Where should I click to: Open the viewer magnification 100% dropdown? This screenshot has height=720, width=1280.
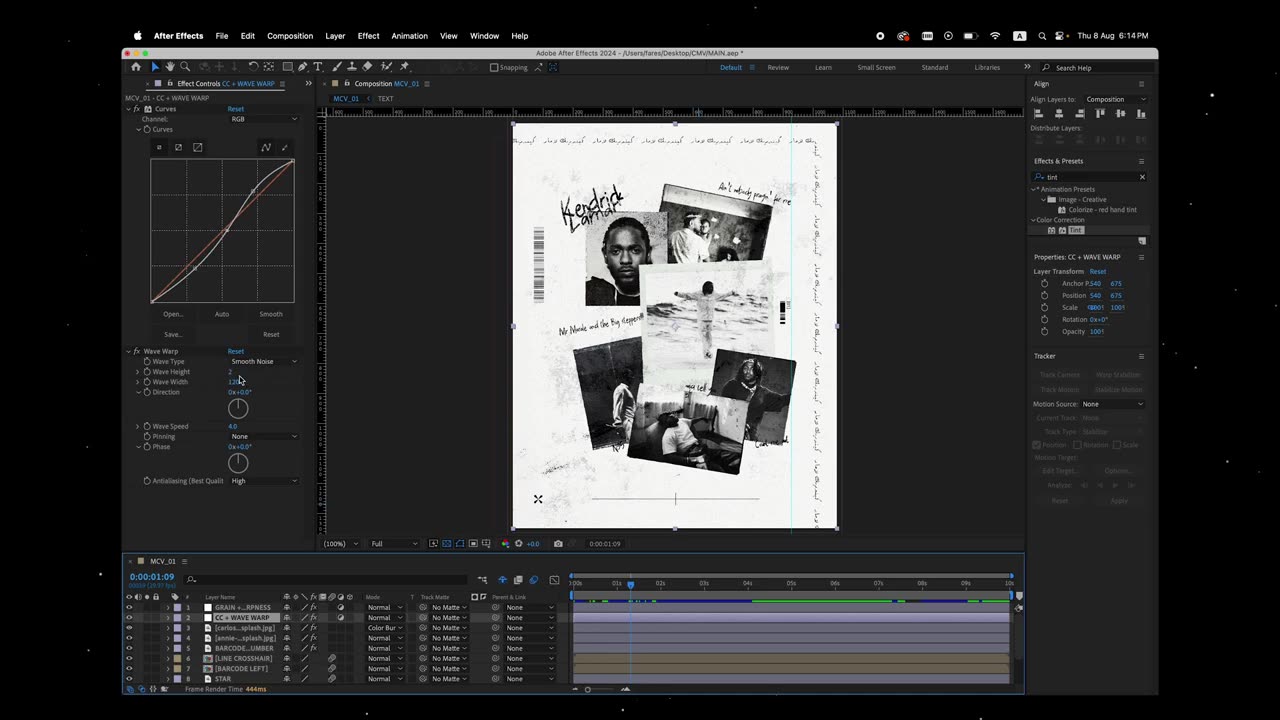coord(340,544)
